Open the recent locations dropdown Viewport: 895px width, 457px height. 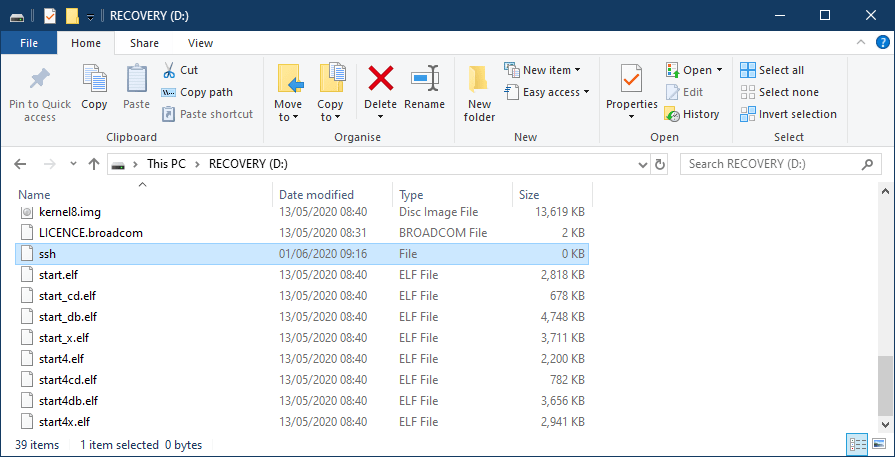[x=73, y=164]
